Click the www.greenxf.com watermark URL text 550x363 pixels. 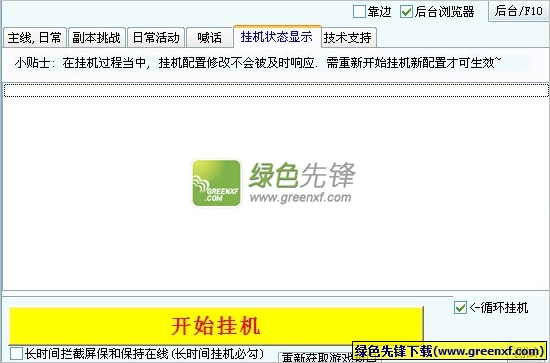tap(301, 197)
